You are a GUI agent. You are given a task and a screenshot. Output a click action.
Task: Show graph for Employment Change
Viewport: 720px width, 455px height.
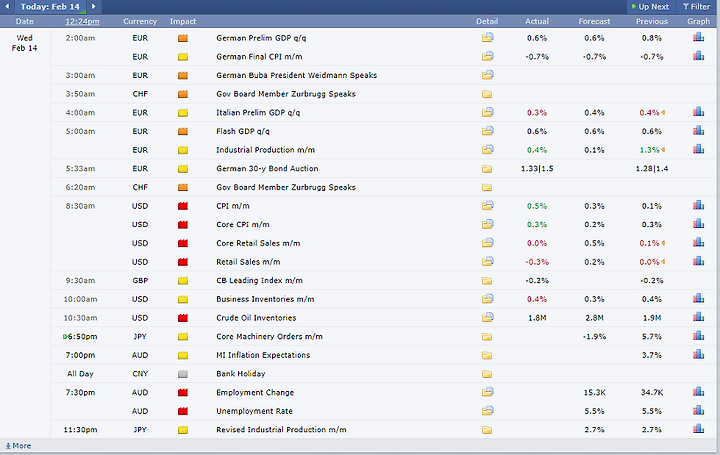click(698, 392)
